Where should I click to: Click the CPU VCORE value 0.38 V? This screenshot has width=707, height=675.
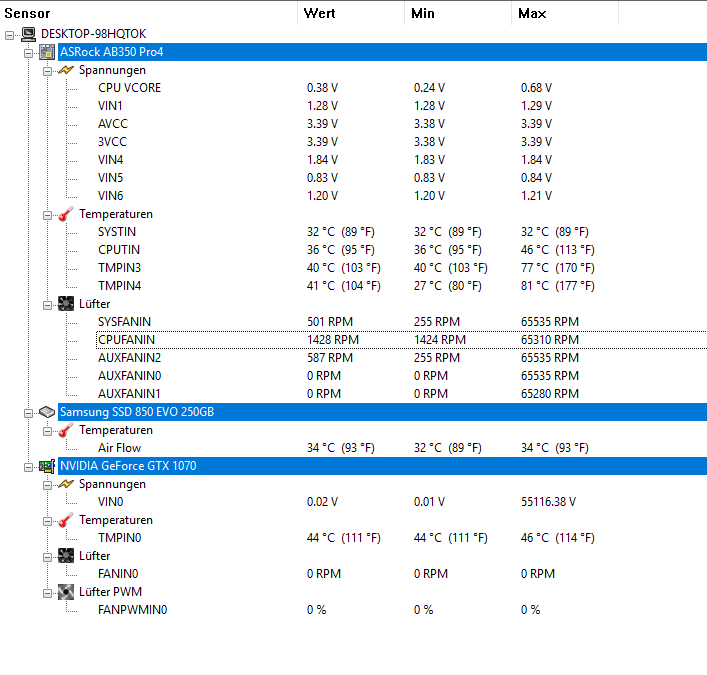click(x=322, y=87)
